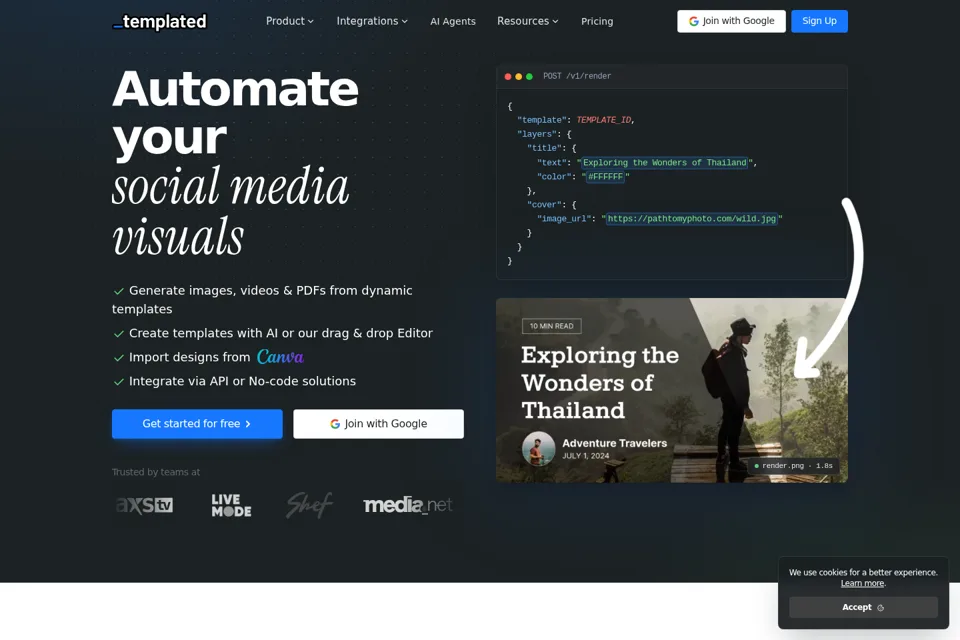This screenshot has height=640, width=960.
Task: Click the checkmark beside Generate images
Action: tap(119, 291)
